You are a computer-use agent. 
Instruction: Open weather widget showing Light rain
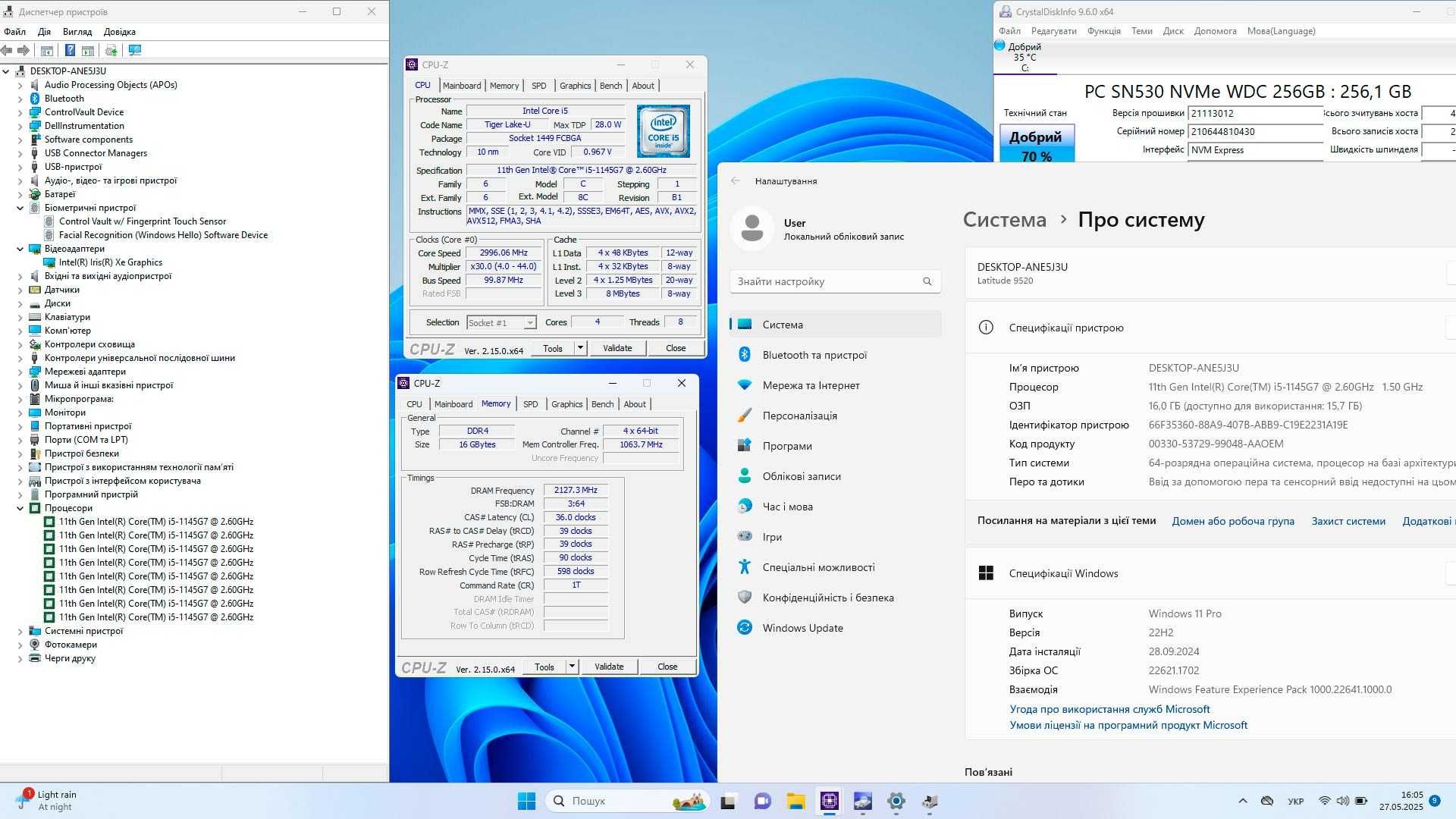tap(47, 801)
